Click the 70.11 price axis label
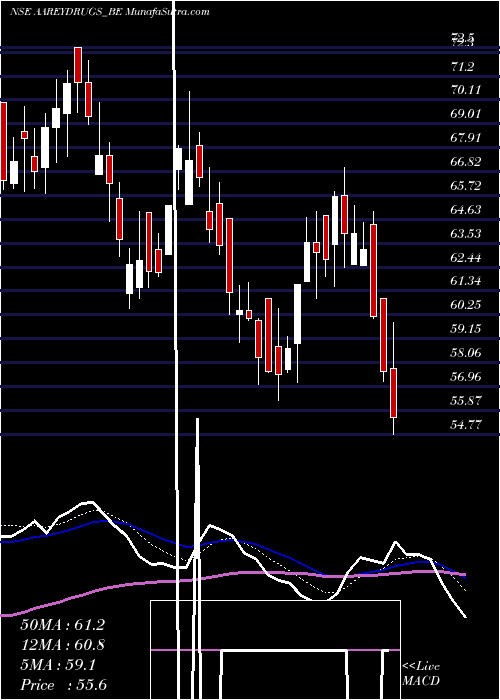This screenshot has width=500, height=700. coord(466,90)
